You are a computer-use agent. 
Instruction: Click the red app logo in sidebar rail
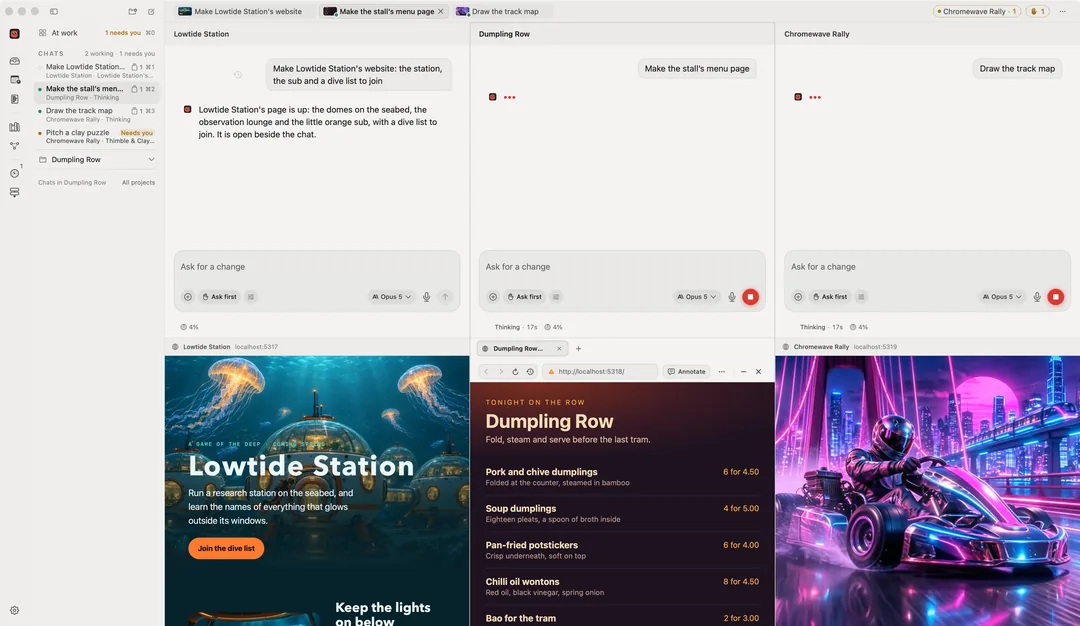coord(14,34)
